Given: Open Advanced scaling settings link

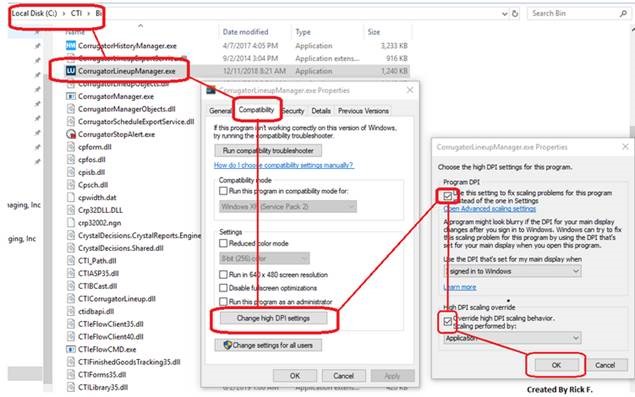Looking at the screenshot, I should pyautogui.click(x=490, y=209).
